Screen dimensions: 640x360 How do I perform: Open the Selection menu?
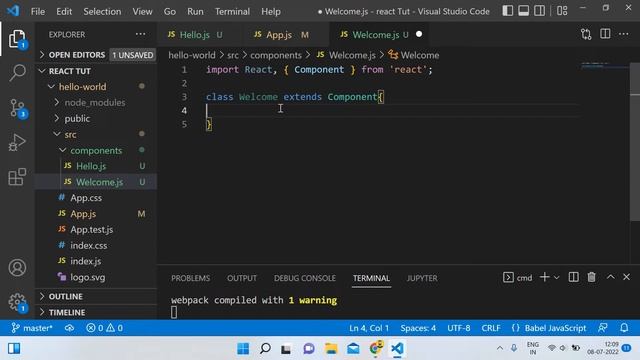click(102, 11)
